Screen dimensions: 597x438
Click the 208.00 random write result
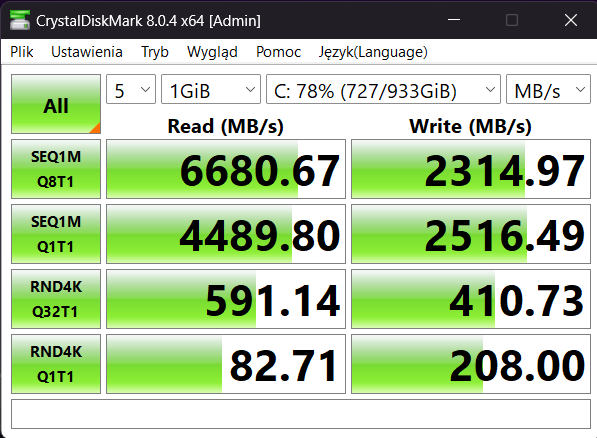click(471, 364)
